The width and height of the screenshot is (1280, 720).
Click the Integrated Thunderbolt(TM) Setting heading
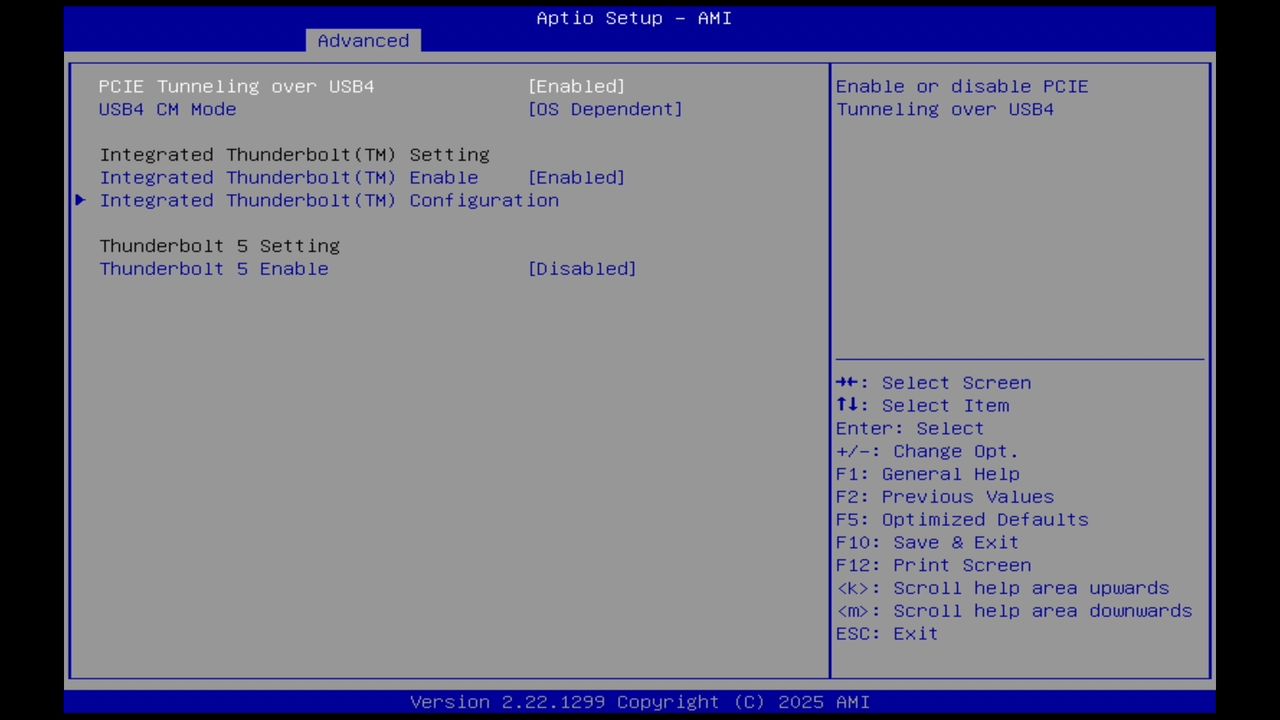tap(294, 154)
